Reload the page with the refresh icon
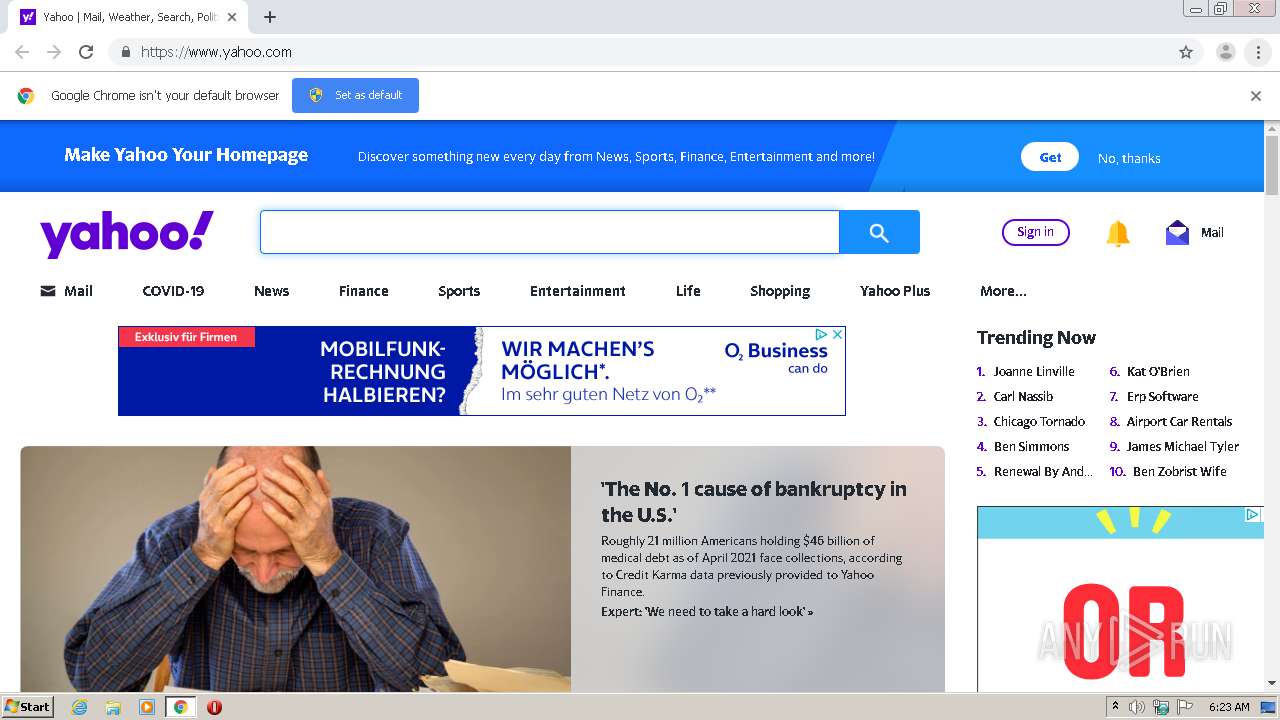 tap(86, 52)
